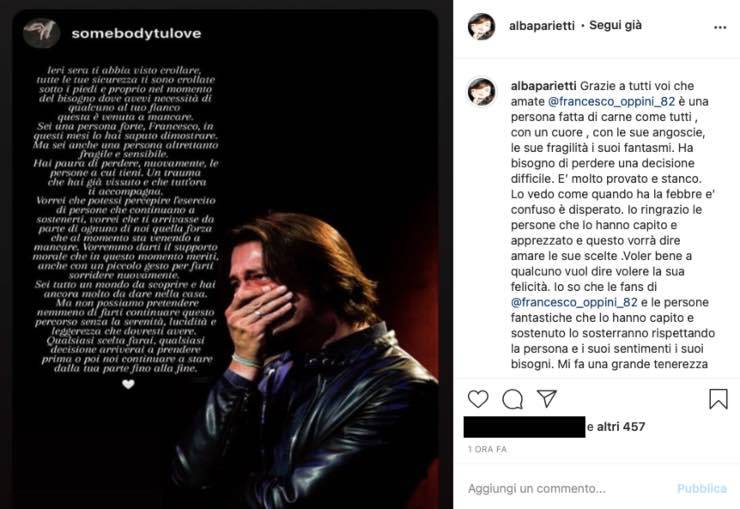Open albaparietti's header profile picture
The height and width of the screenshot is (509, 740).
coord(482,28)
